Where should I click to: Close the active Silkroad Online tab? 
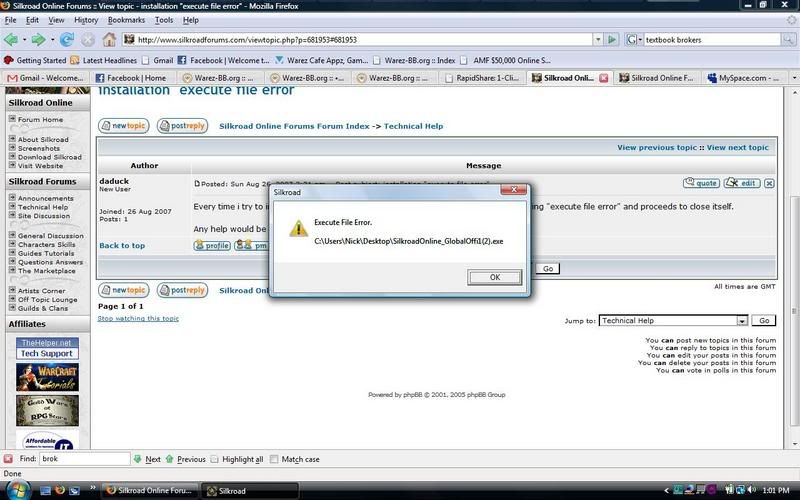(x=603, y=78)
